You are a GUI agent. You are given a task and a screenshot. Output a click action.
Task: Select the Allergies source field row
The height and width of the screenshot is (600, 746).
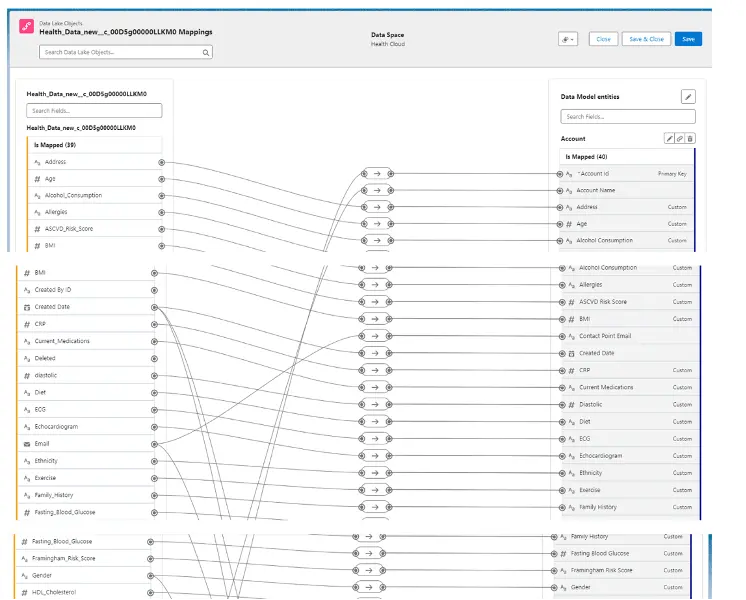[x=95, y=212]
